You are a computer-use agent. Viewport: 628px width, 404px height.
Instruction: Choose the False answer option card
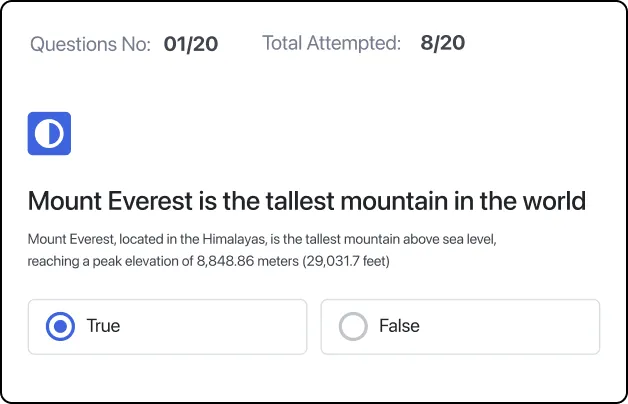[460, 327]
